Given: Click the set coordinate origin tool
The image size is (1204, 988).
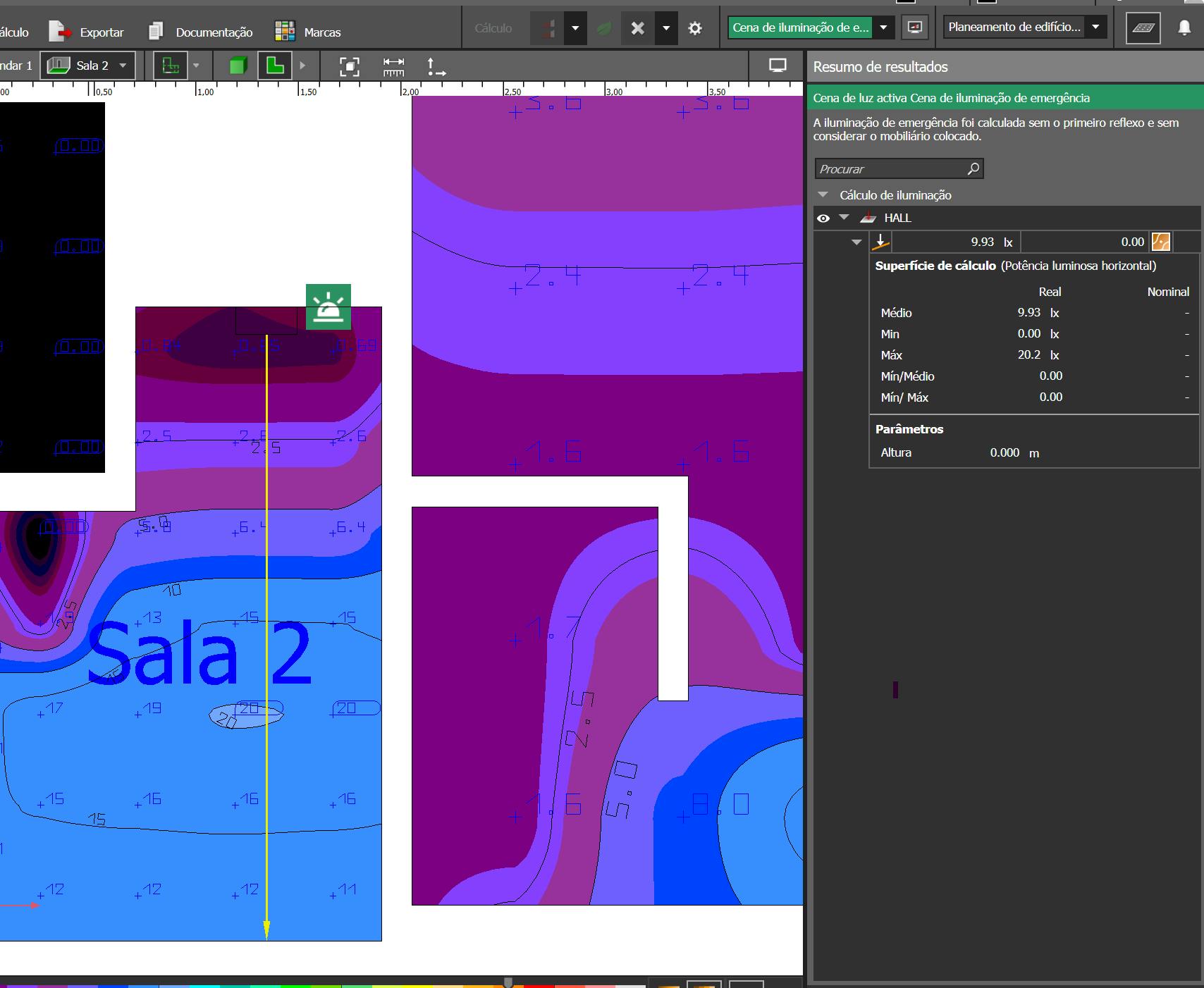Looking at the screenshot, I should click(436, 66).
